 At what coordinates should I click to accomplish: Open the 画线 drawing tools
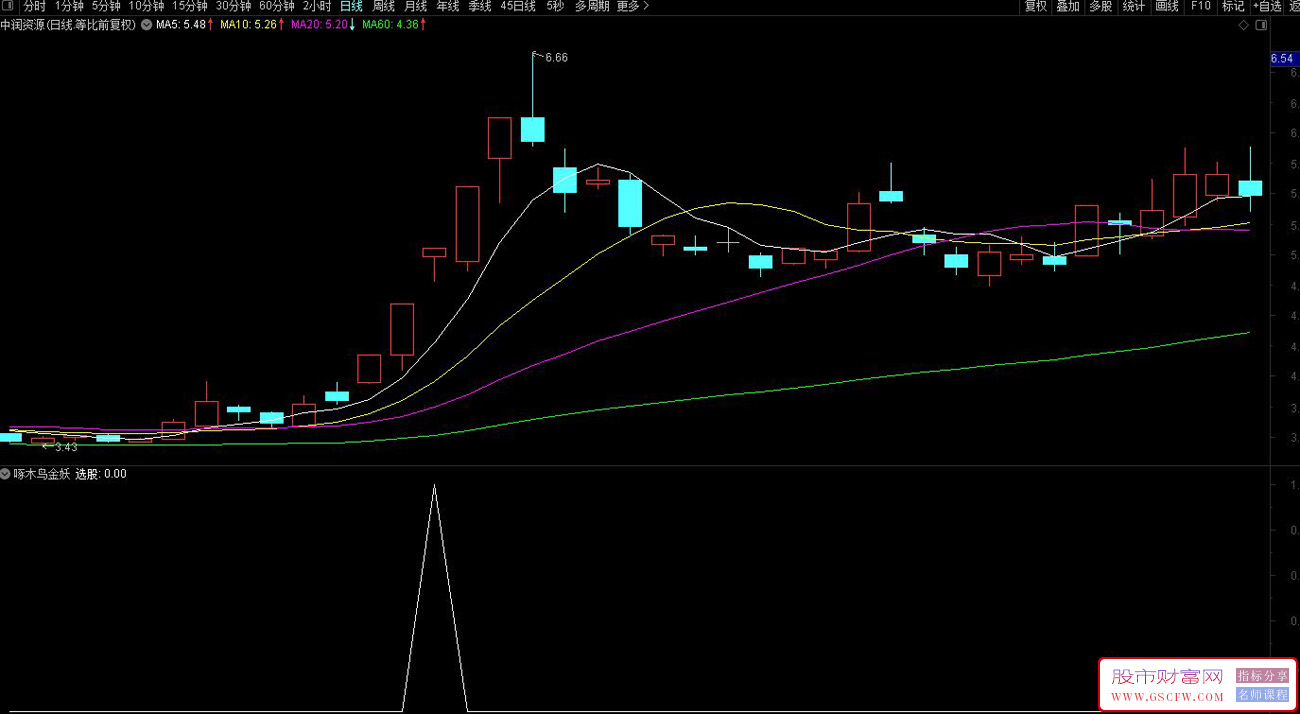pyautogui.click(x=1167, y=6)
